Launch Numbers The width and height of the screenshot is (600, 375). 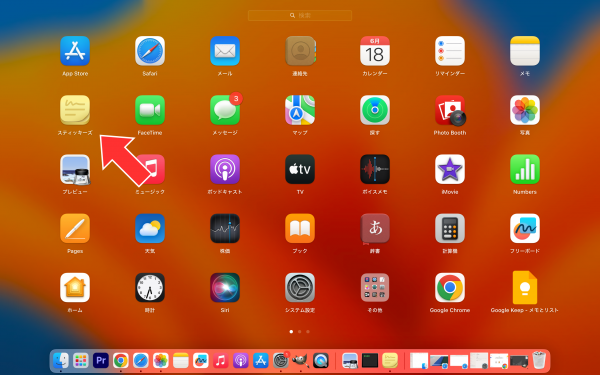525,170
